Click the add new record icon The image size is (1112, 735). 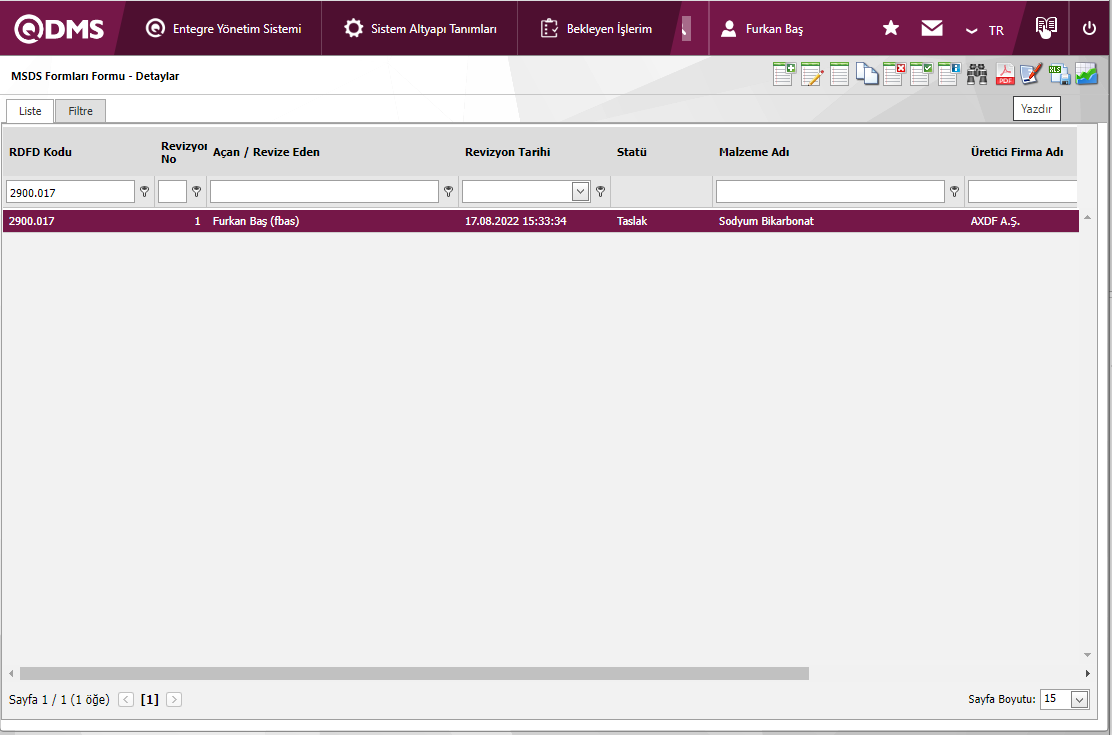coord(784,74)
